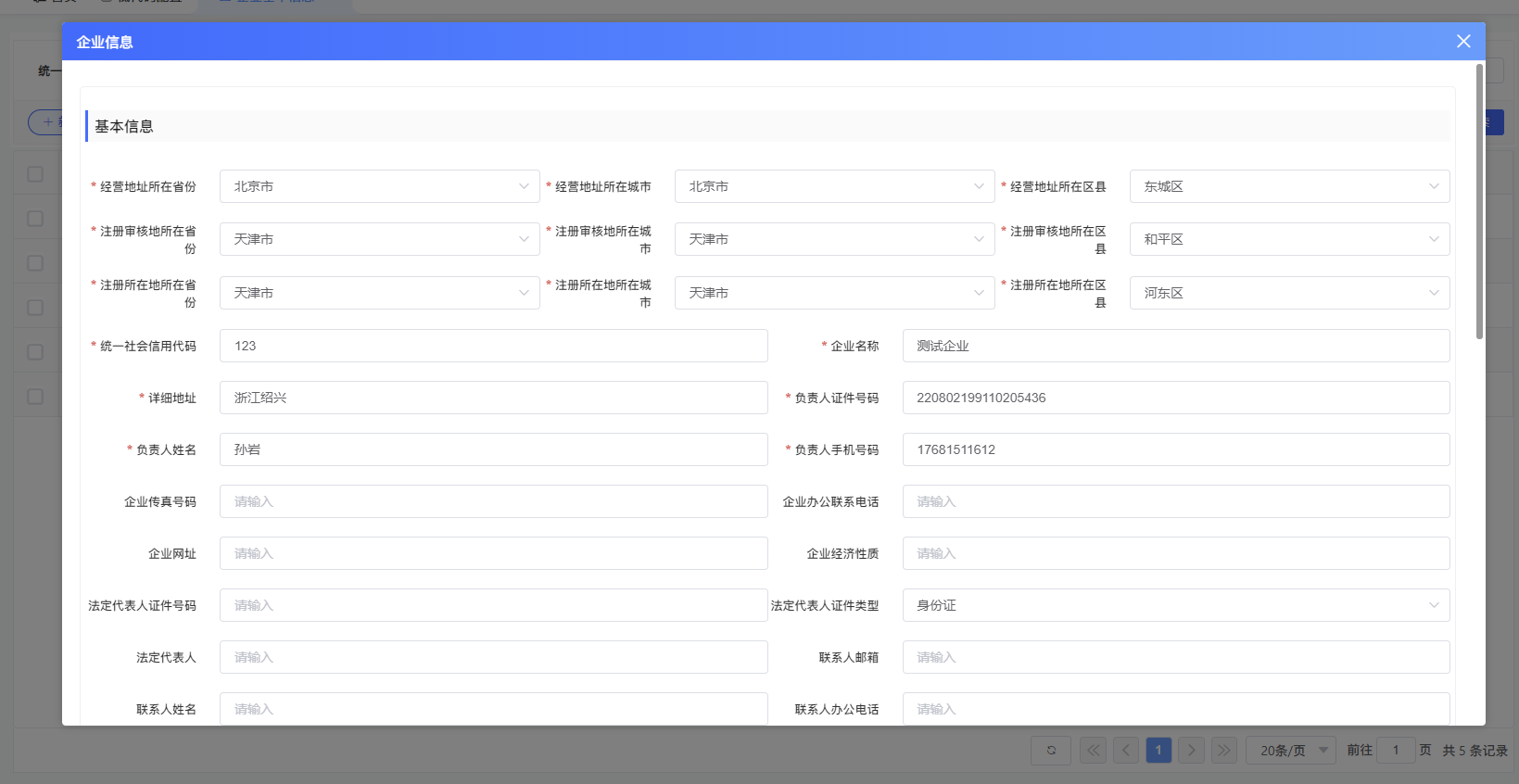Focus the 详细地址 field containing 浙江绍兴
This screenshot has height=784, width=1519.
pos(493,398)
